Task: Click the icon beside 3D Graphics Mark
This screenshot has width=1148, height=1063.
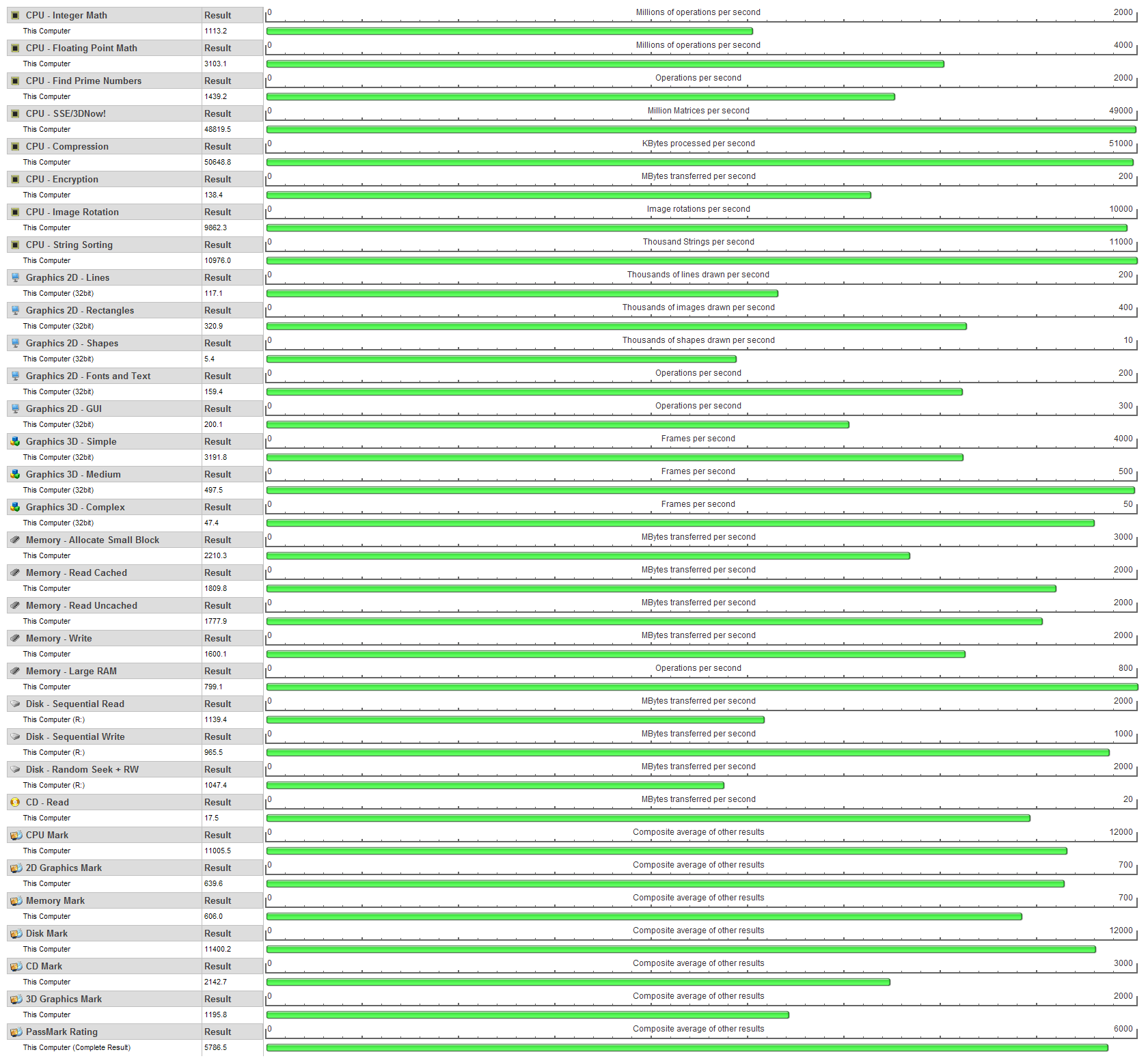Action: click(x=16, y=999)
